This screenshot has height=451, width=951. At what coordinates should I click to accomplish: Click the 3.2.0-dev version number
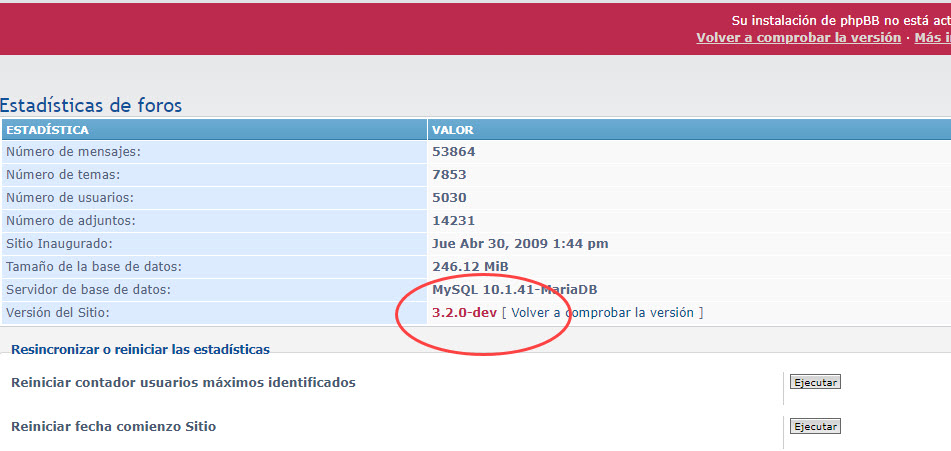464,312
